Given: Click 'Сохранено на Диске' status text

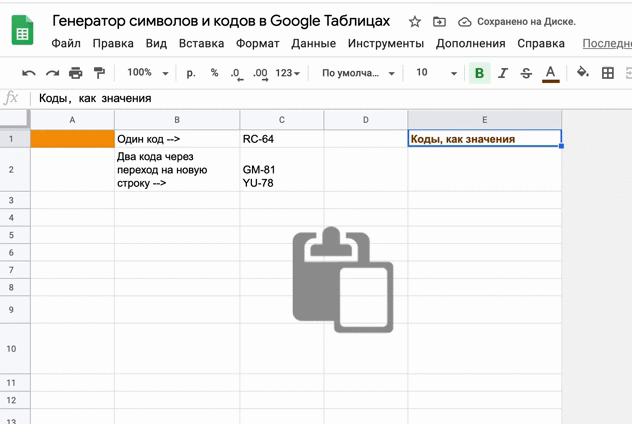Looking at the screenshot, I should click(526, 22).
